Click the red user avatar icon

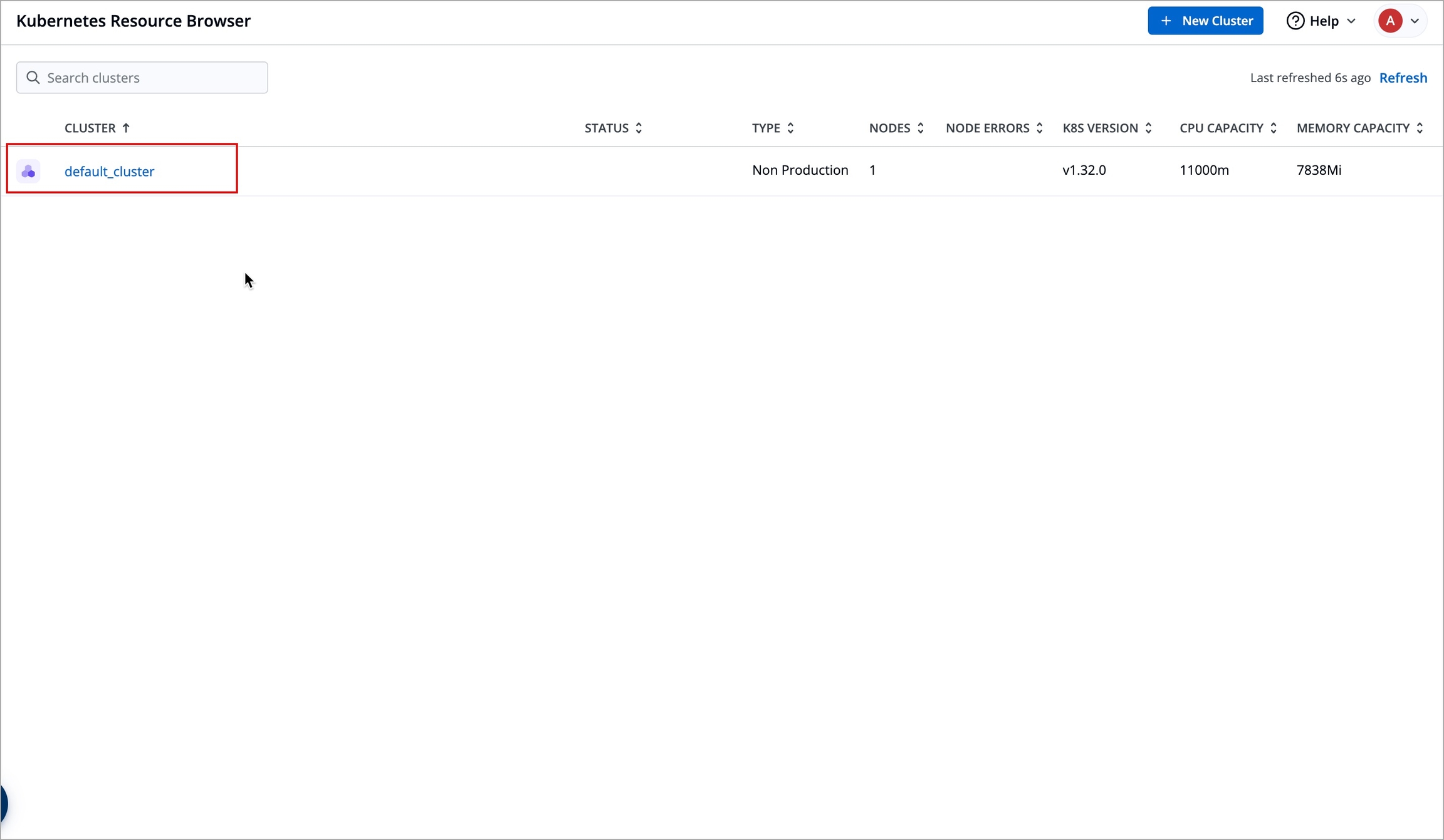coord(1390,21)
